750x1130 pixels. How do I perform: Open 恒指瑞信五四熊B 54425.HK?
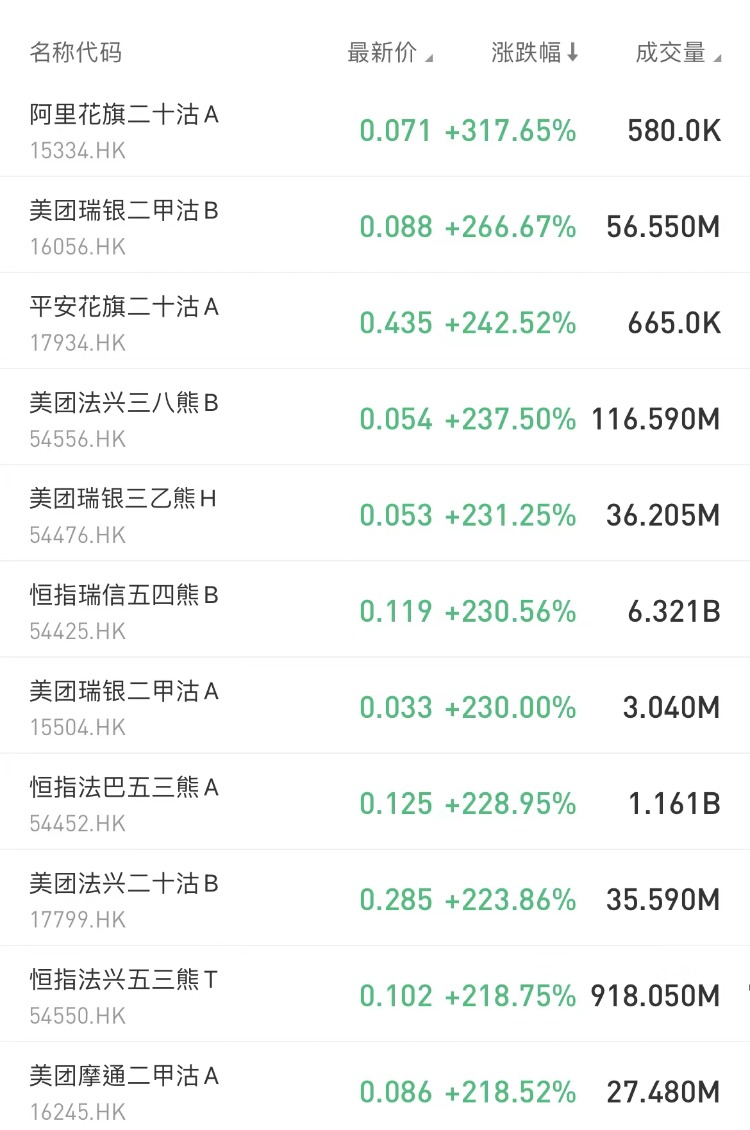tap(125, 610)
